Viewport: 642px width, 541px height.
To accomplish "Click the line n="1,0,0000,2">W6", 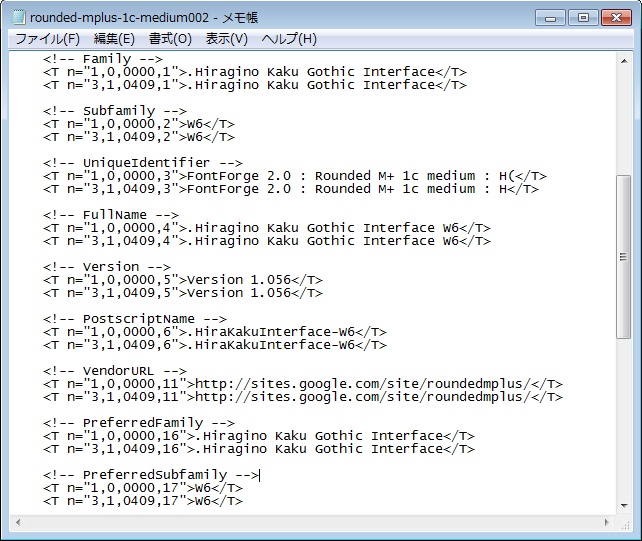I will (139, 124).
